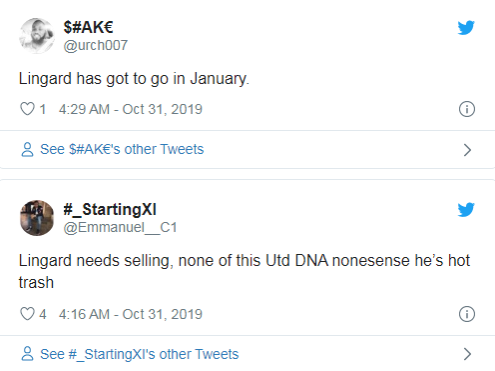
Task: Click Twitter bird icon on #_StartingXI tweet
Action: pyautogui.click(x=466, y=210)
